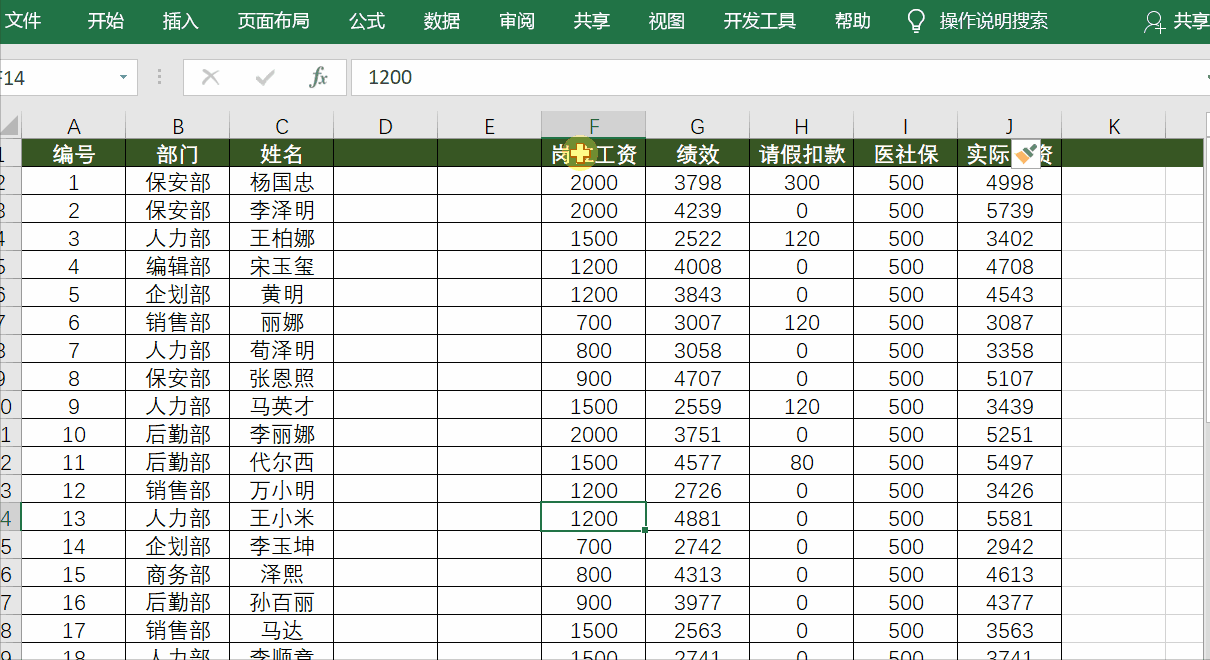This screenshot has width=1210, height=660.
Task: Open the 审阅 ribbon tab
Action: point(517,21)
